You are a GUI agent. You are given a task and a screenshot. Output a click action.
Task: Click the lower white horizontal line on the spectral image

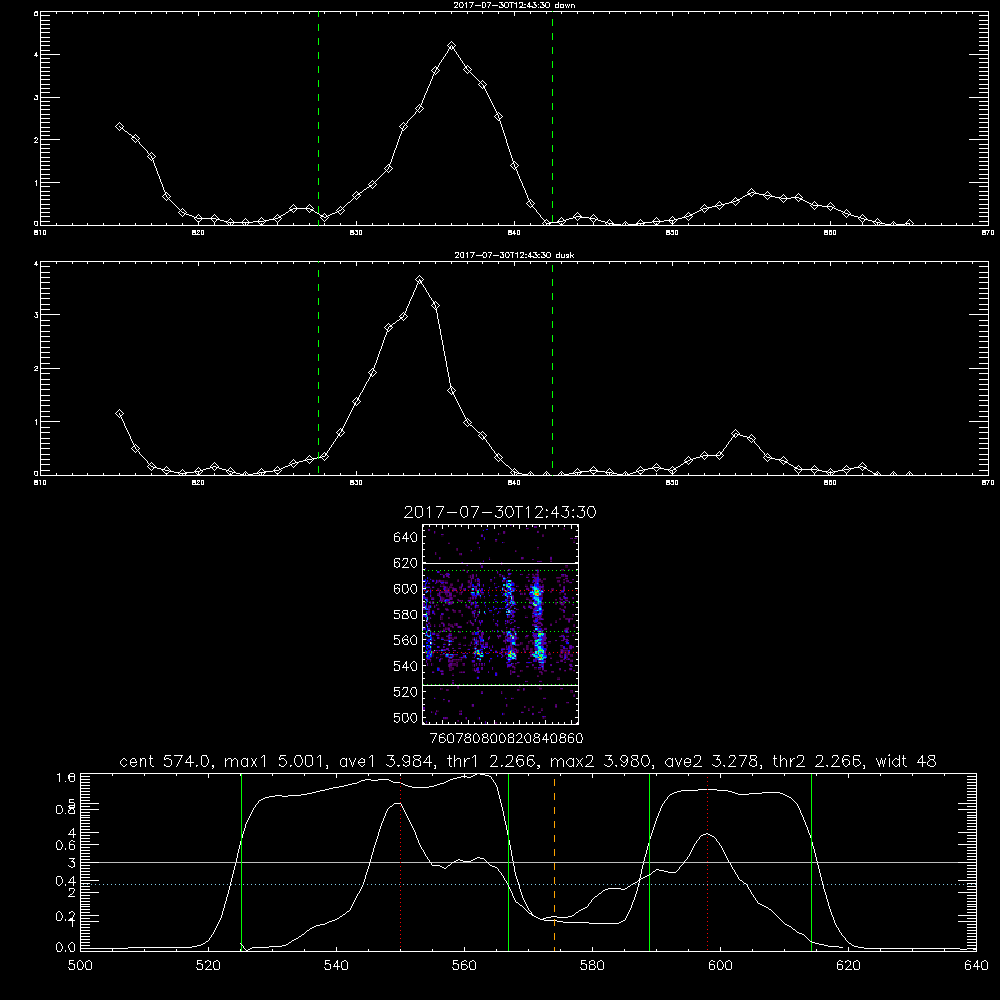point(501,685)
